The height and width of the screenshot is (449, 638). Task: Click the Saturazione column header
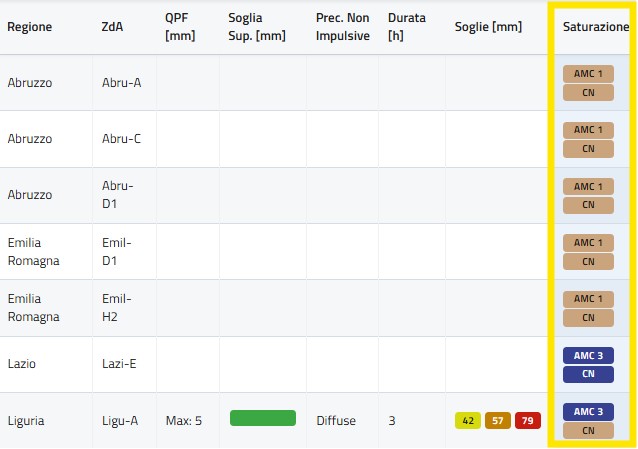595,27
